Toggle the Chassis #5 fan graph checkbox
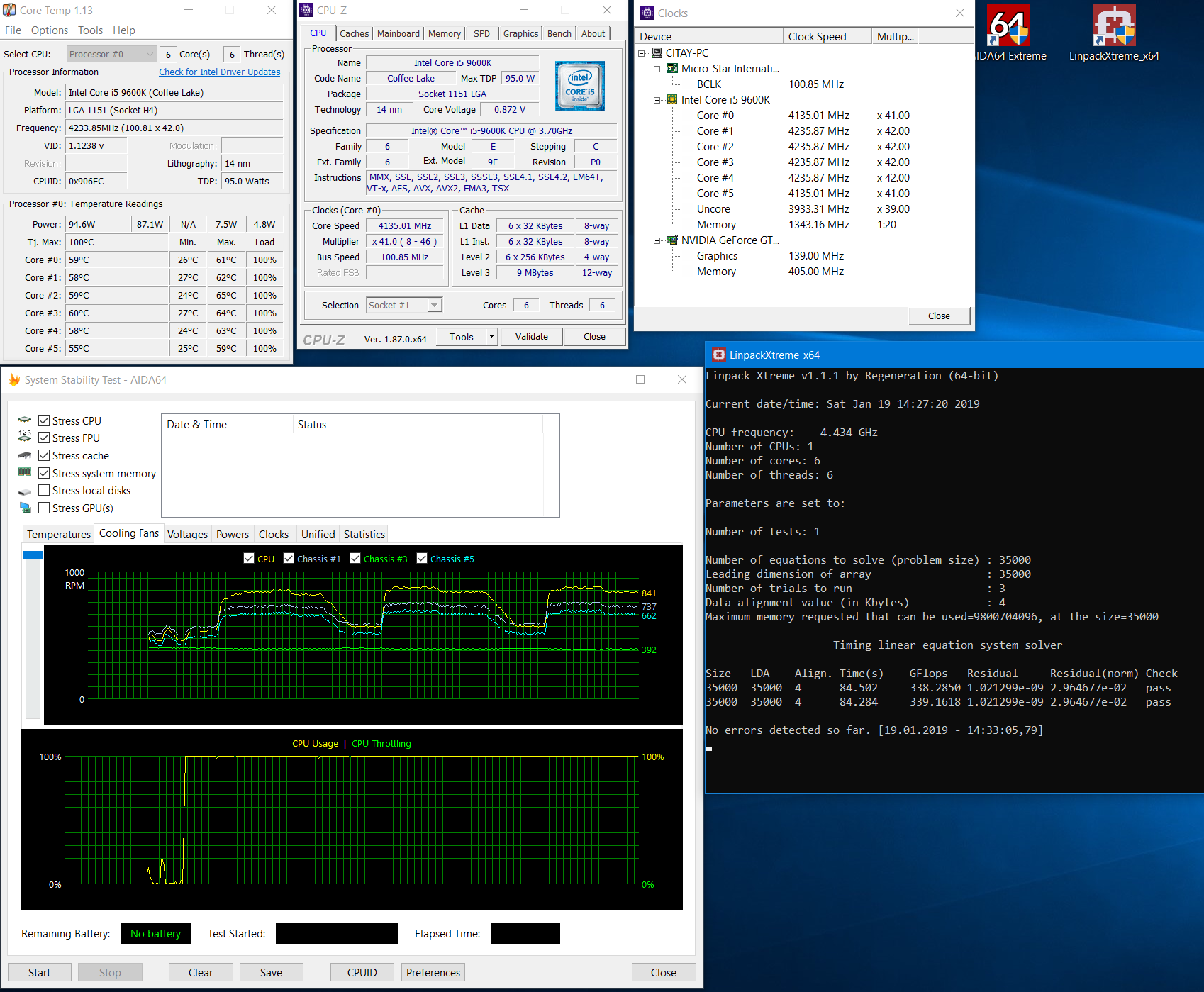Screen dimensions: 1204x992 click(422, 558)
